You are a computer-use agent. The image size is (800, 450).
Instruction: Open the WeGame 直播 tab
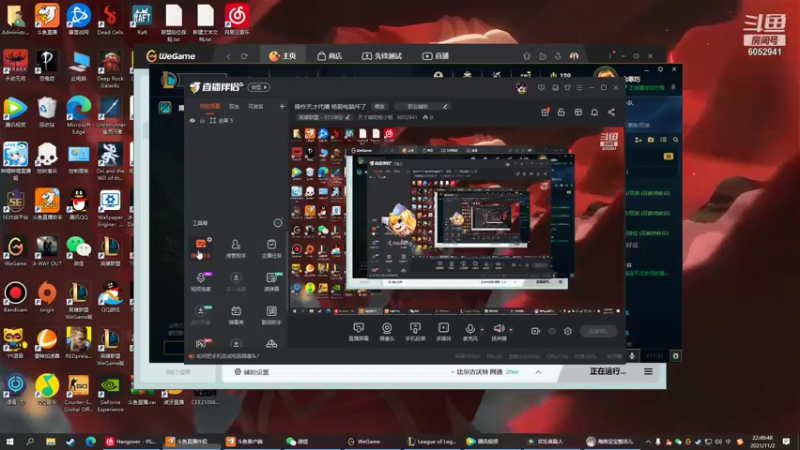click(435, 56)
